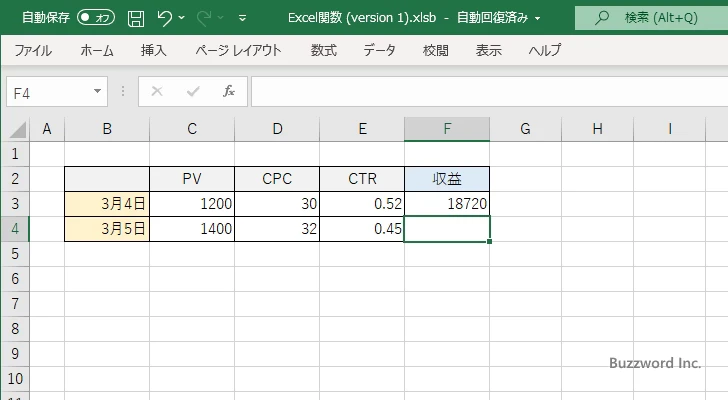Screen dimensions: 728x400
Task: Click the Select All corner triangle
Action: [17, 129]
